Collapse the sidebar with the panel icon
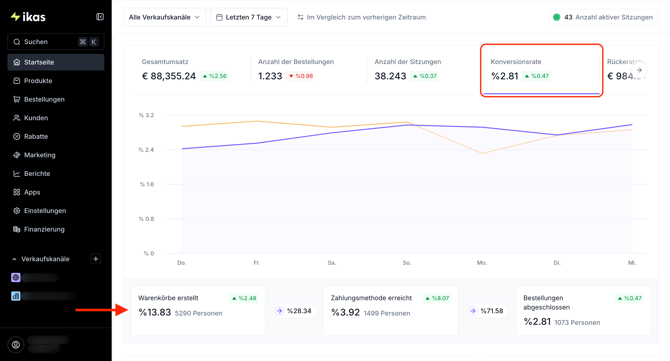This screenshot has width=670, height=361. click(x=100, y=17)
